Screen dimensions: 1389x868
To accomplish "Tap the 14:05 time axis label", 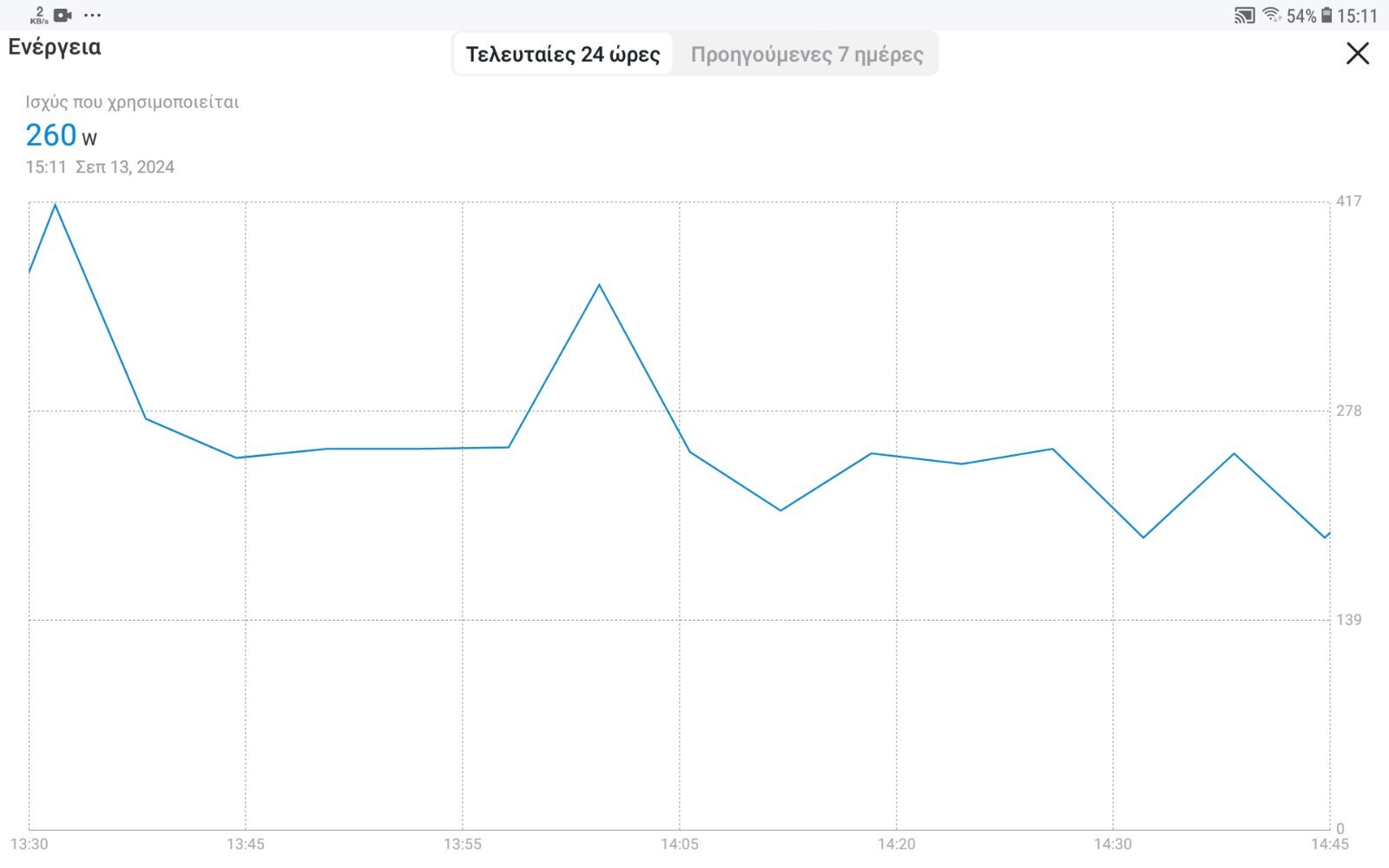I will pyautogui.click(x=679, y=844).
